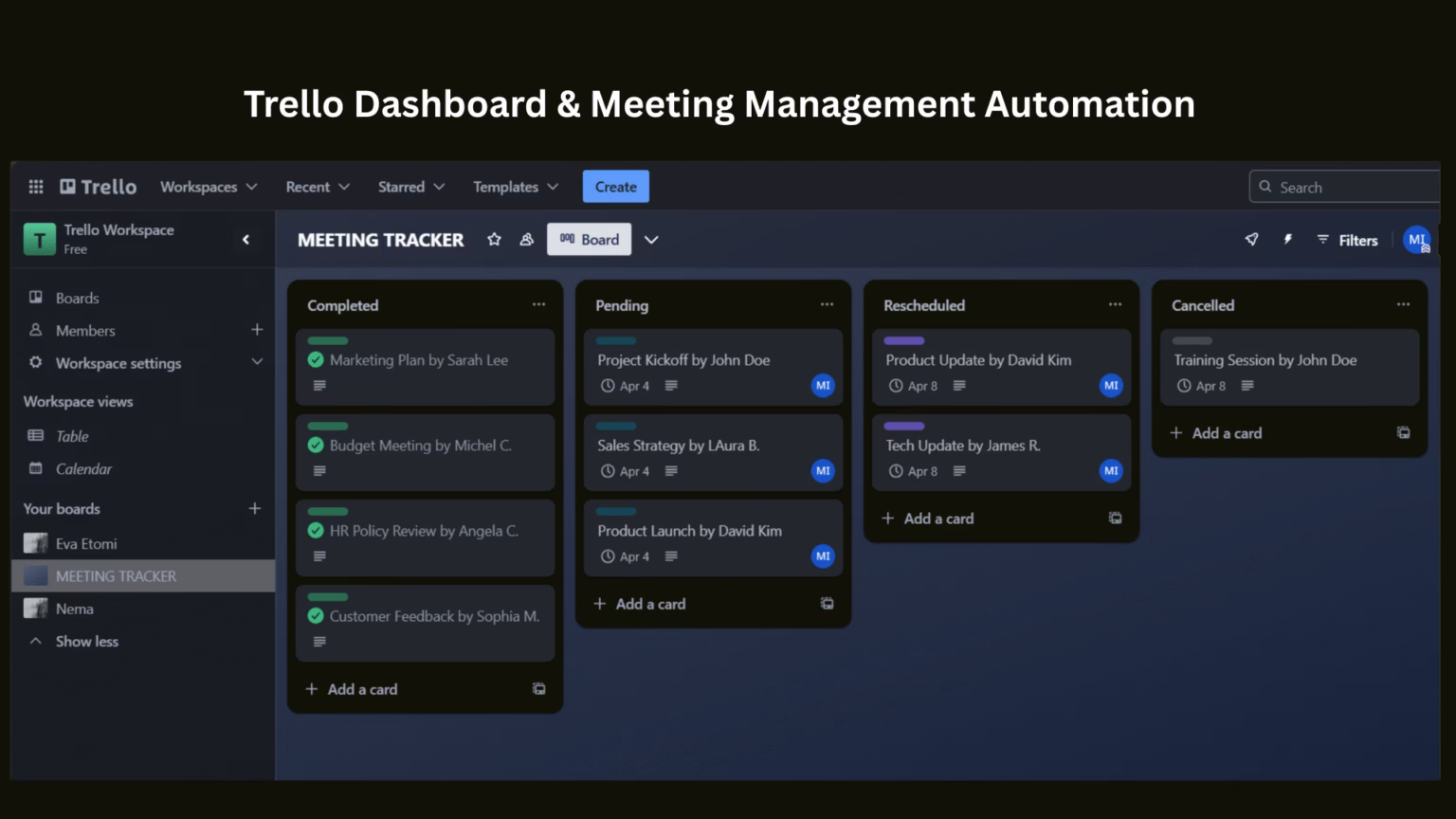Image resolution: width=1456 pixels, height=819 pixels.
Task: Click Apr 8 due date on Product Update
Action: click(914, 386)
